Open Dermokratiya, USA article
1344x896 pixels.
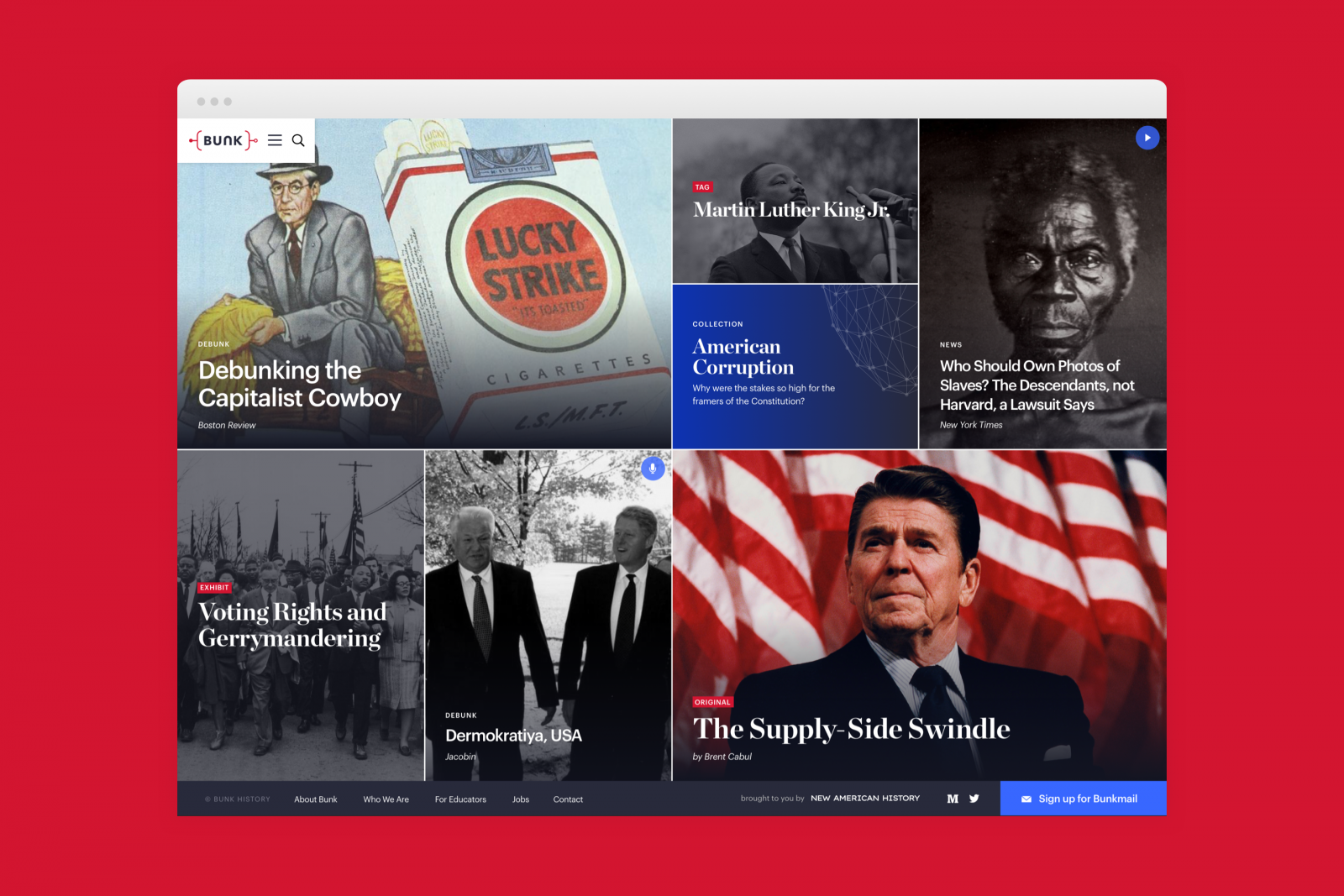click(513, 736)
